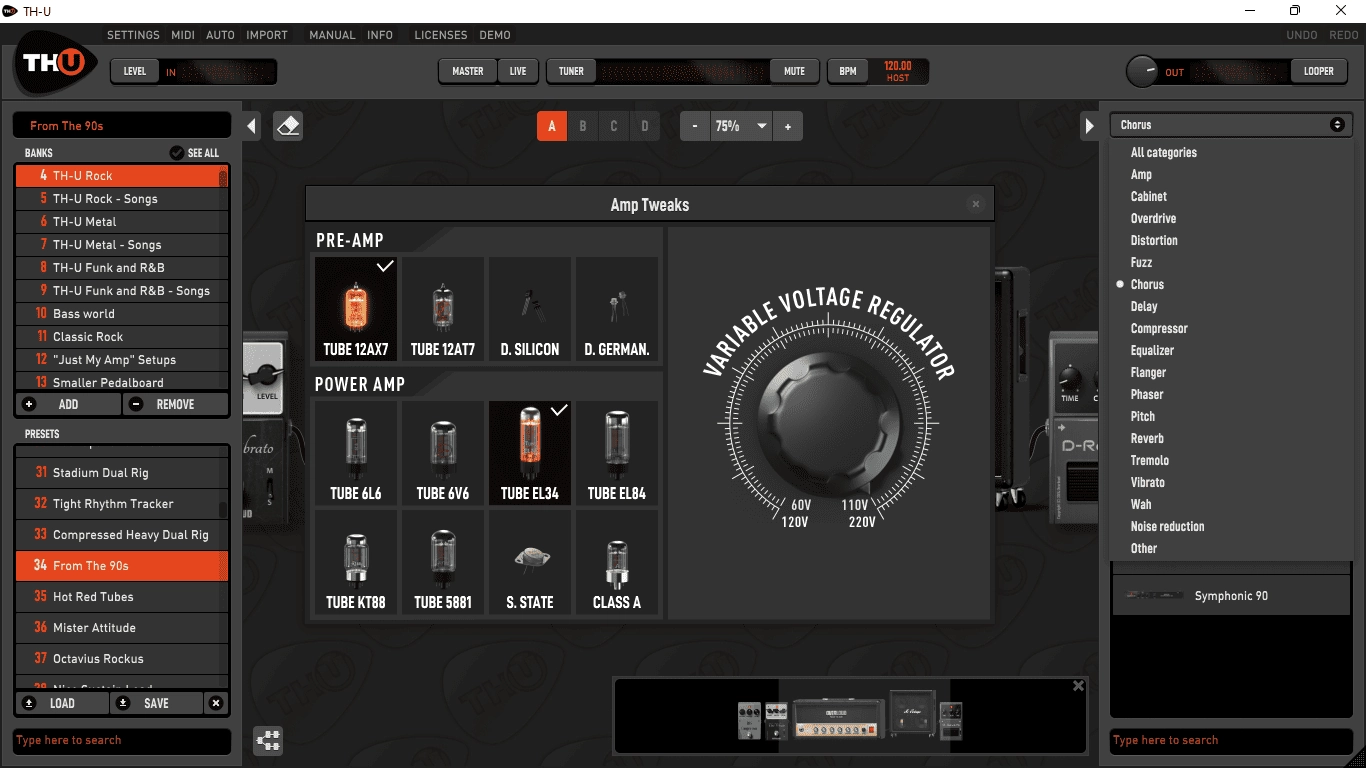
Task: Choose the CLASS A power amp
Action: (x=617, y=562)
